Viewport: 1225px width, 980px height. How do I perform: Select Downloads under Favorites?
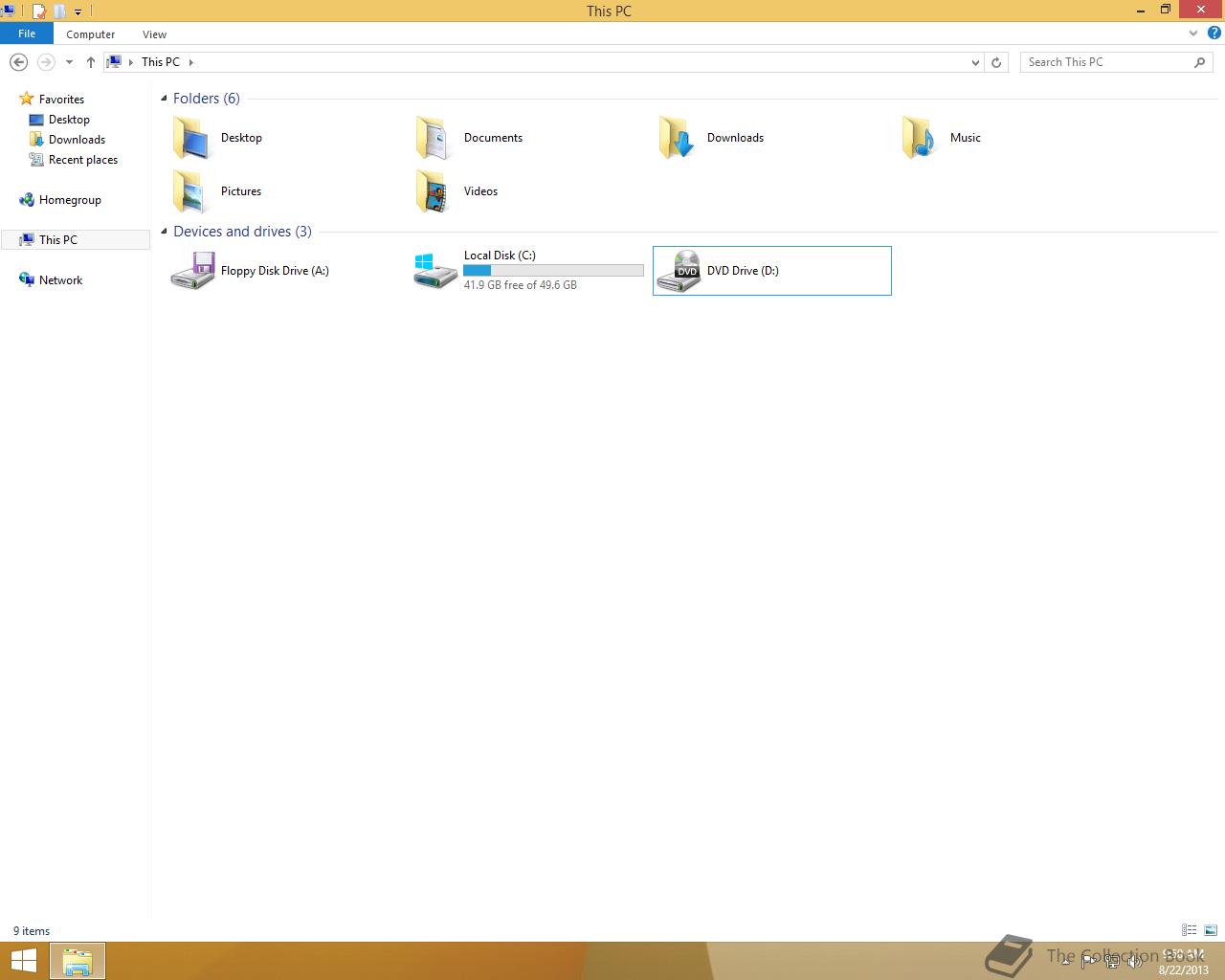click(x=77, y=140)
